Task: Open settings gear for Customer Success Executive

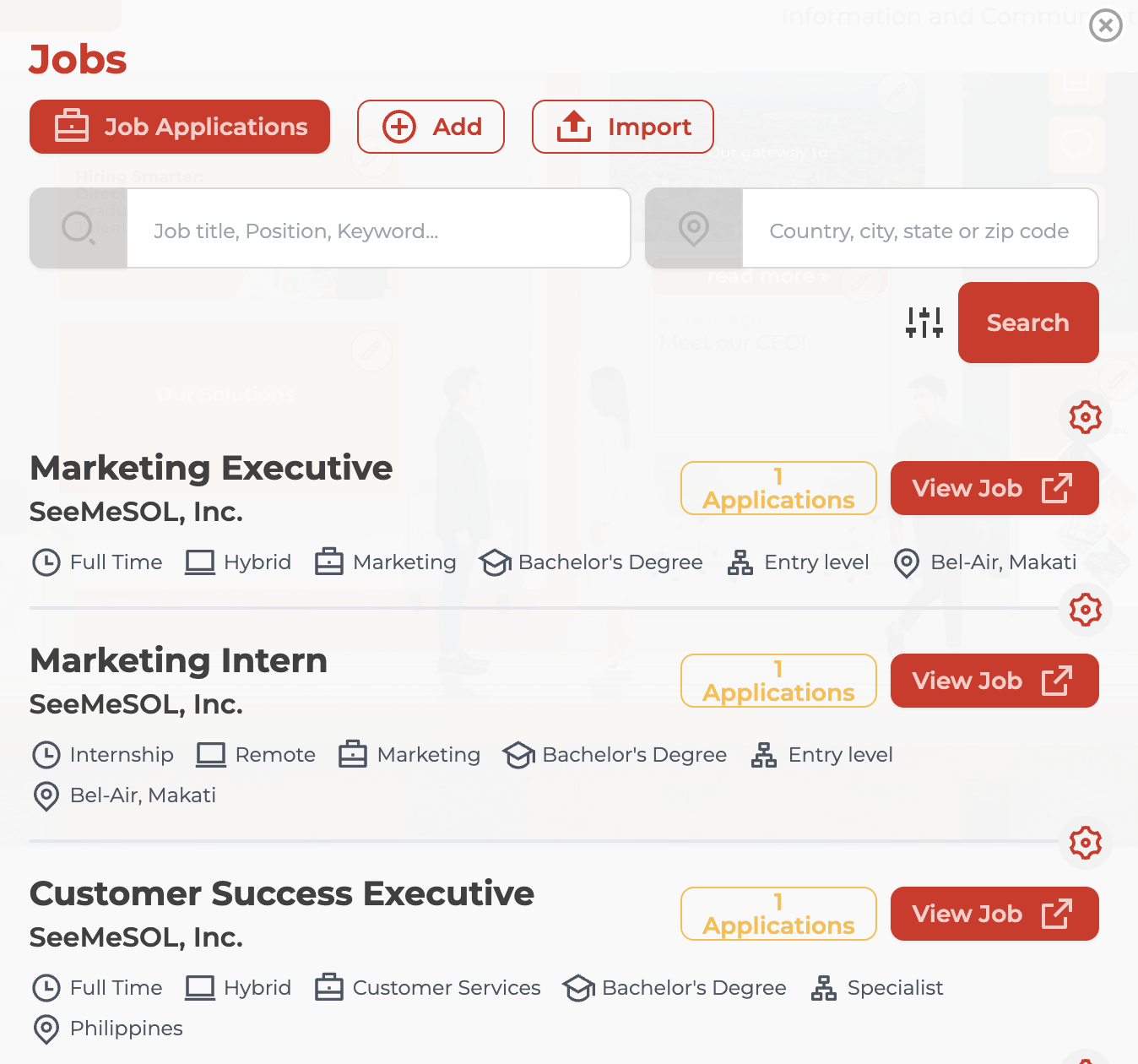Action: click(1086, 843)
